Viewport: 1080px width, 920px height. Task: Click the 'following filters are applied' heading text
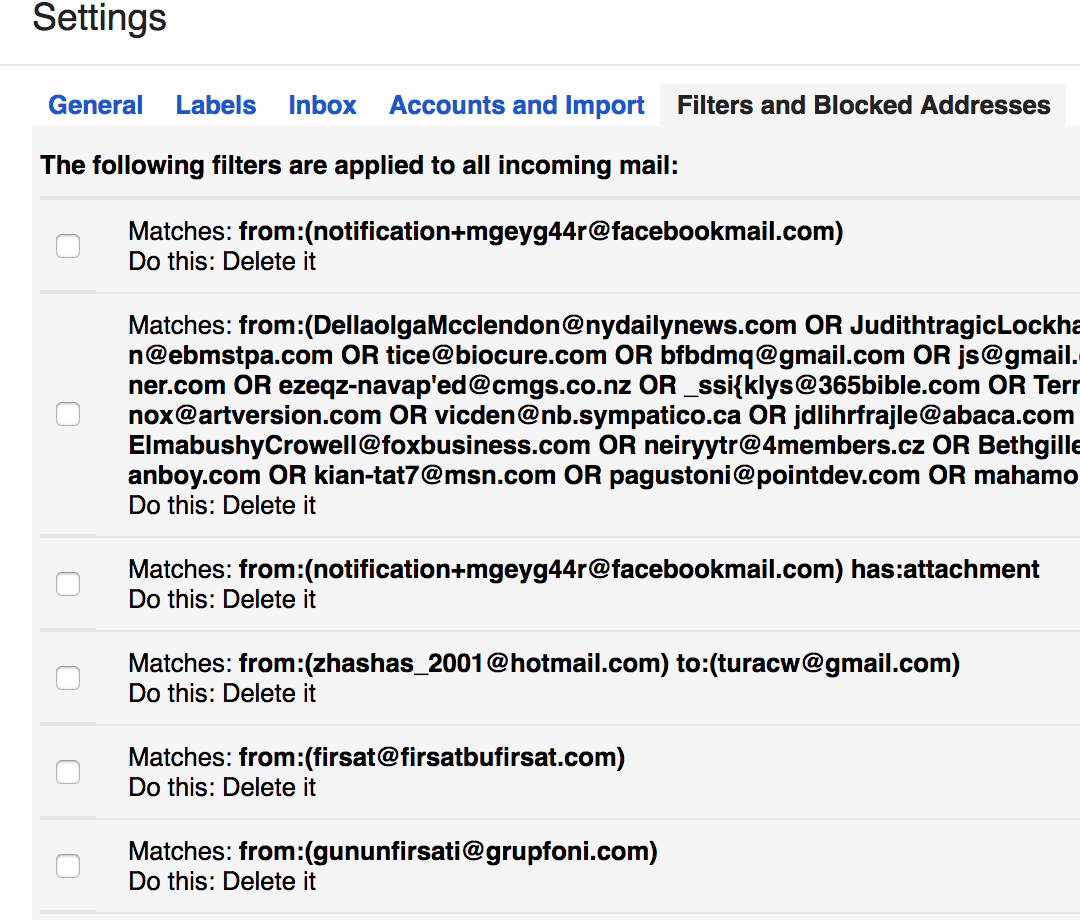pyautogui.click(x=359, y=165)
